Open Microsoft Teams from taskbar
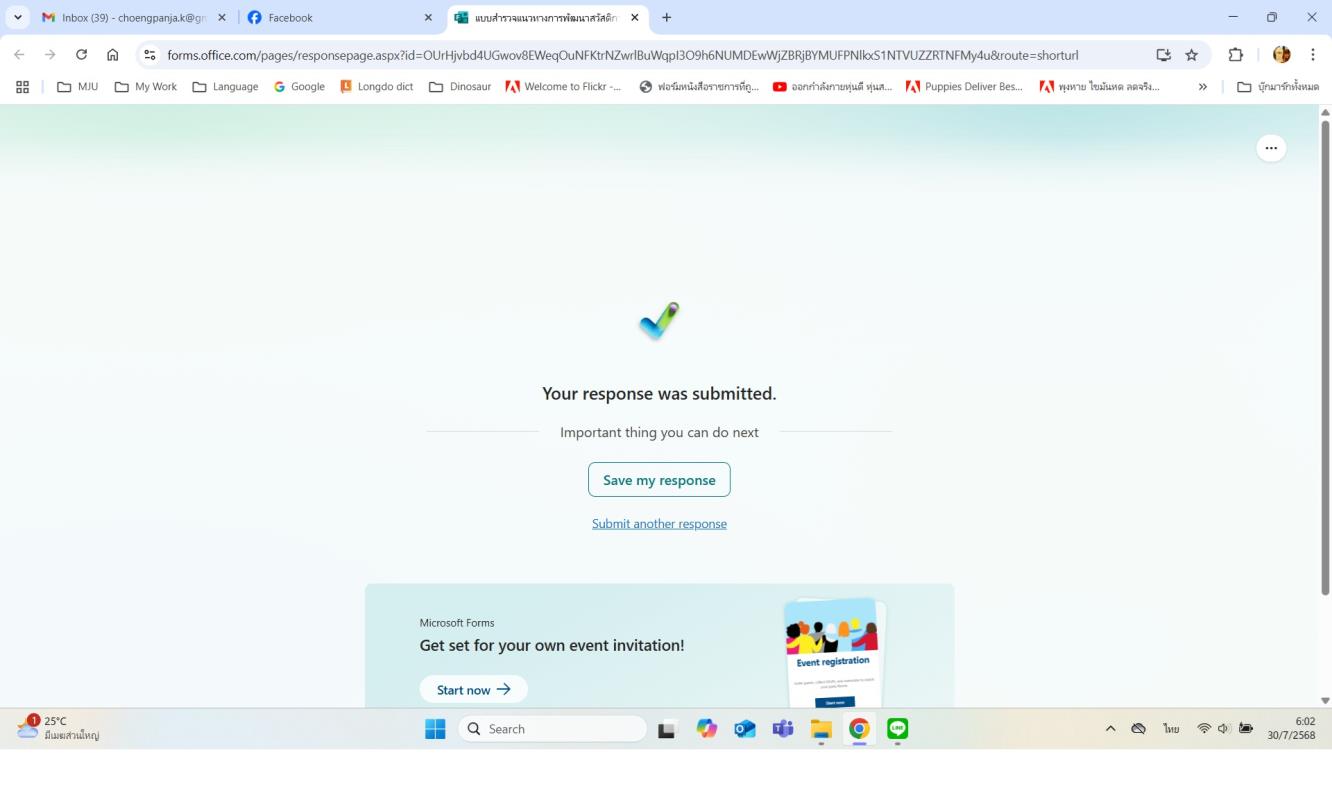Image resolution: width=1332 pixels, height=800 pixels. pos(782,729)
